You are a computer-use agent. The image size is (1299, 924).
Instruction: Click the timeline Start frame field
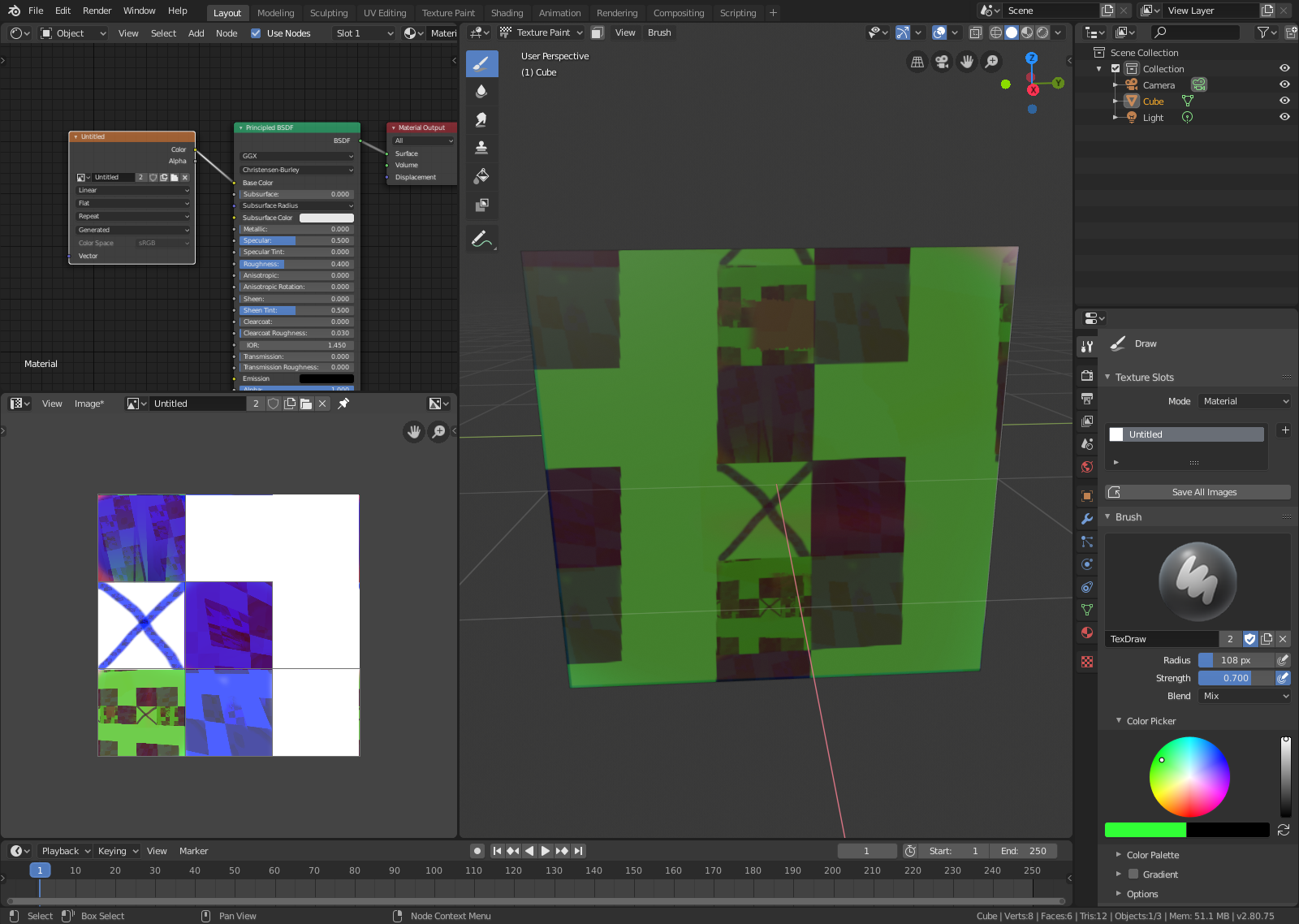(956, 851)
